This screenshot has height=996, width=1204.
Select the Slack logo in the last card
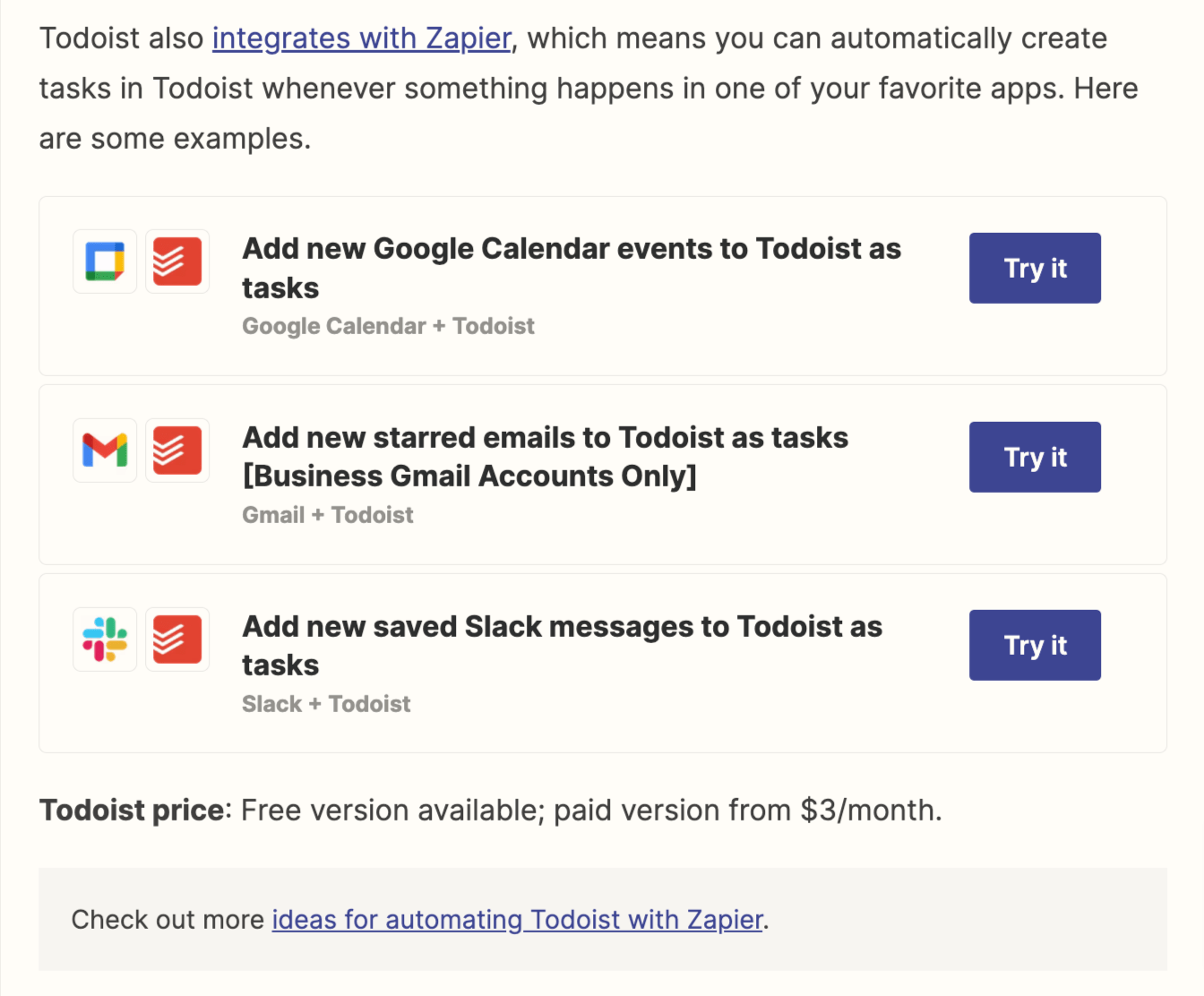click(x=105, y=640)
